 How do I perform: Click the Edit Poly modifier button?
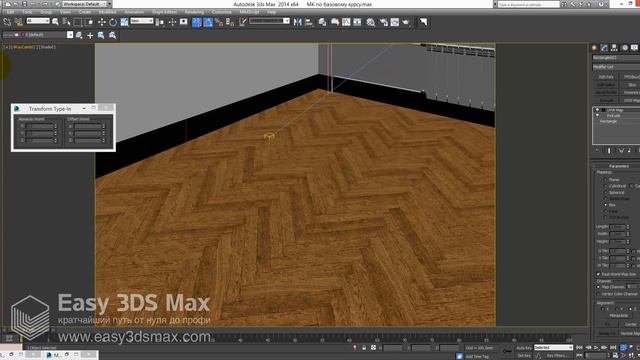click(x=606, y=77)
